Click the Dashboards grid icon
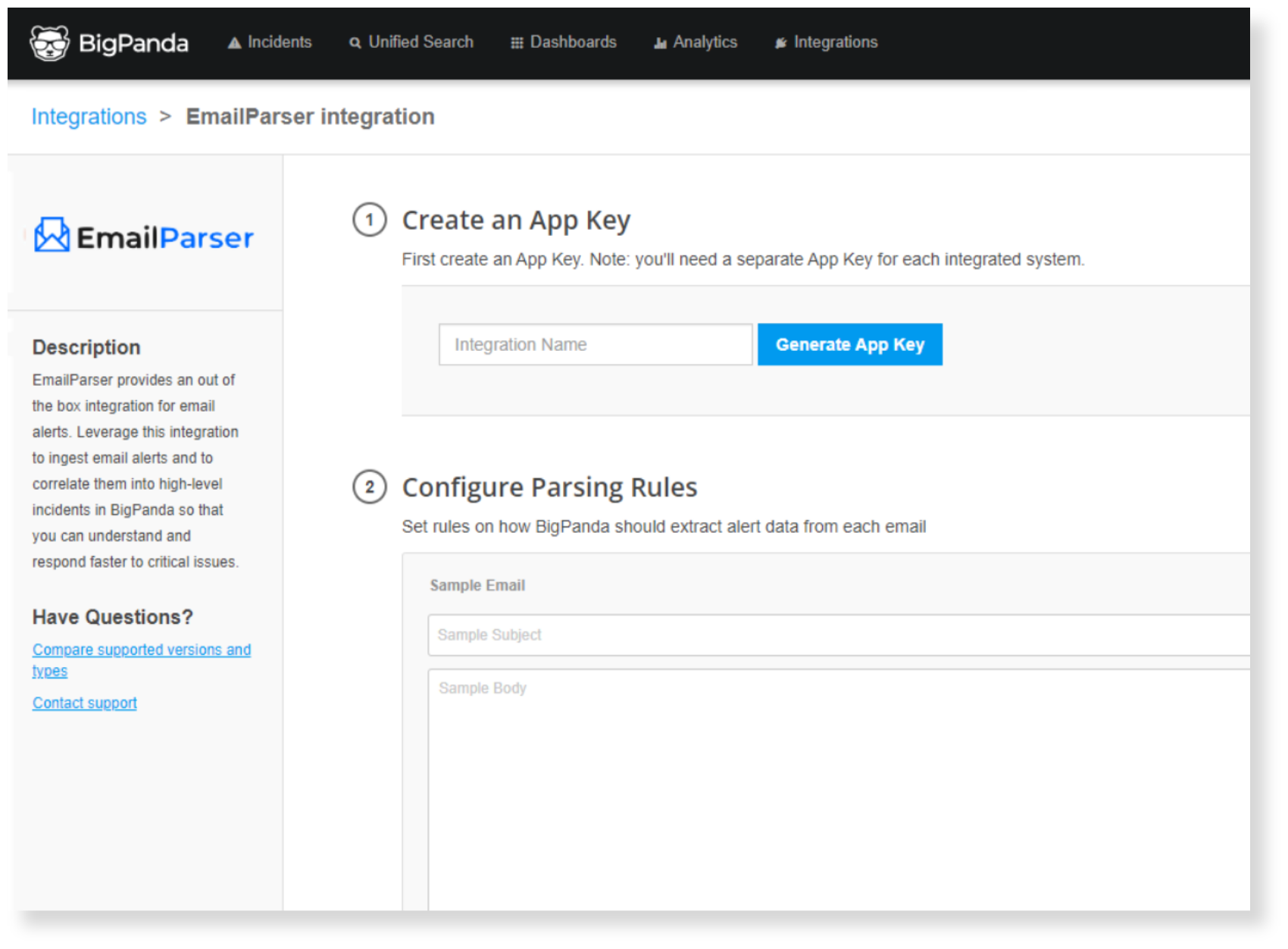The width and height of the screenshot is (1288, 949). (517, 43)
